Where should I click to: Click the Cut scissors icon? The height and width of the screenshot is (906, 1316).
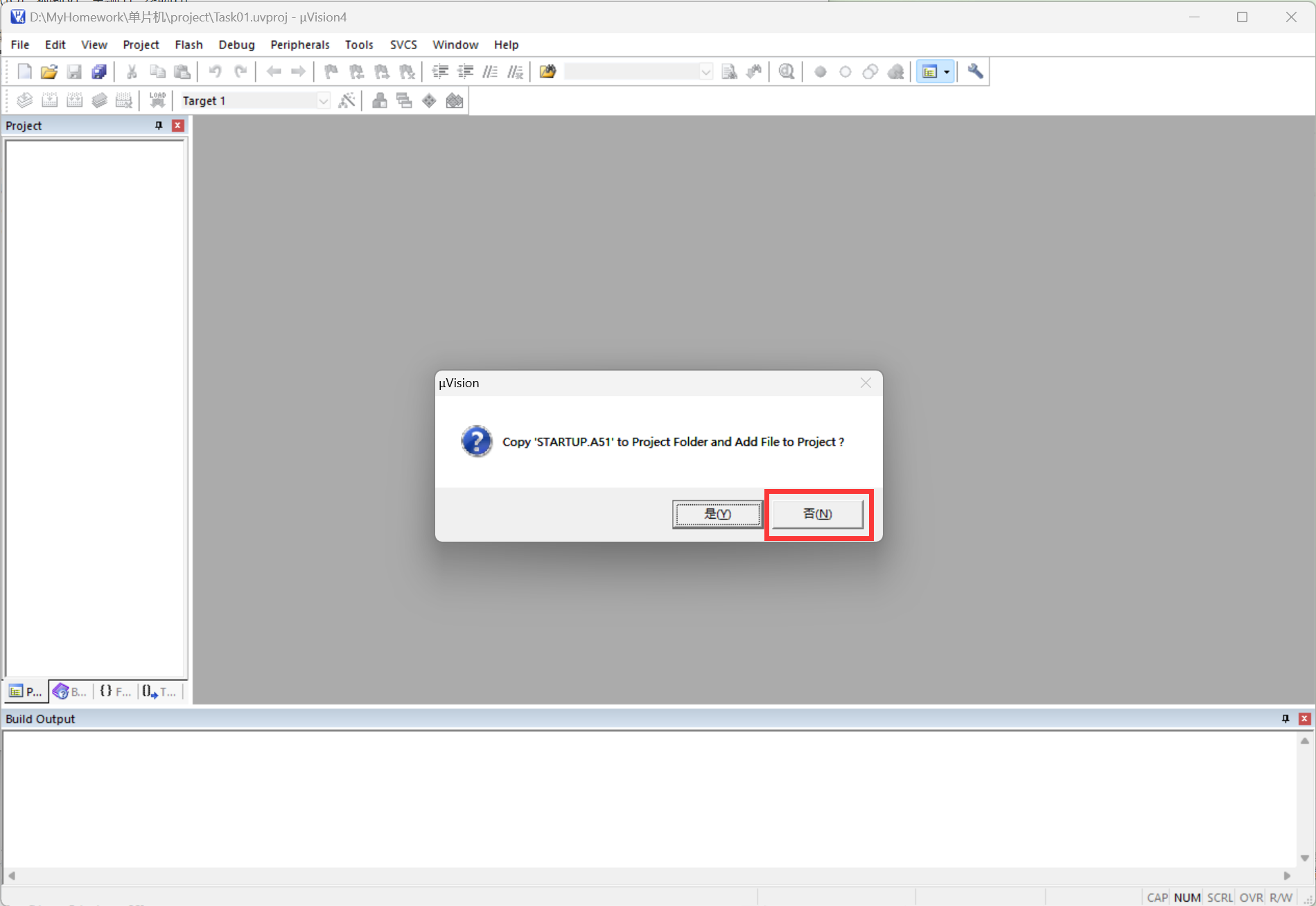(x=132, y=71)
